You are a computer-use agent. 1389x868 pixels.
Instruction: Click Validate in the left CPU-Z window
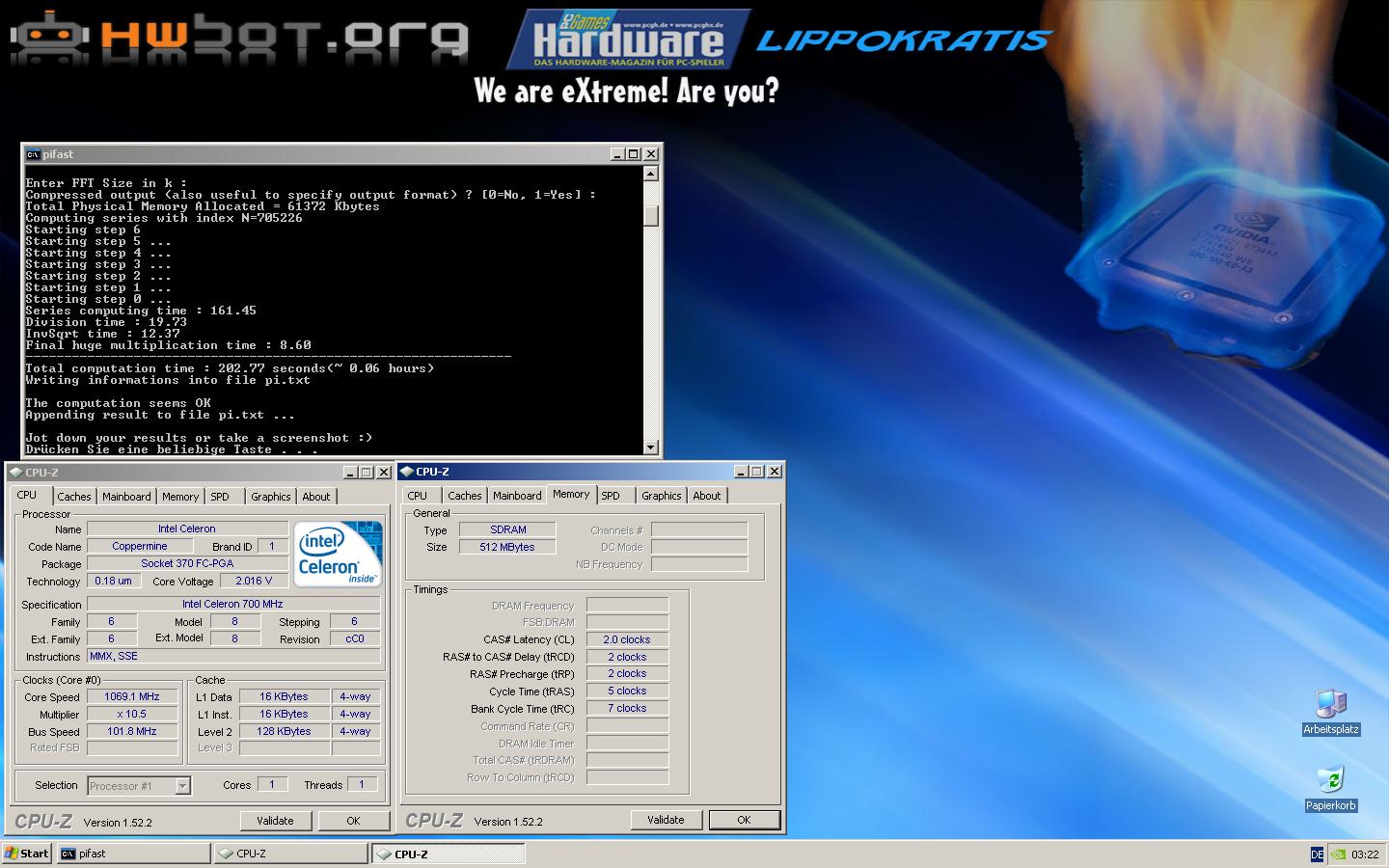(x=275, y=821)
